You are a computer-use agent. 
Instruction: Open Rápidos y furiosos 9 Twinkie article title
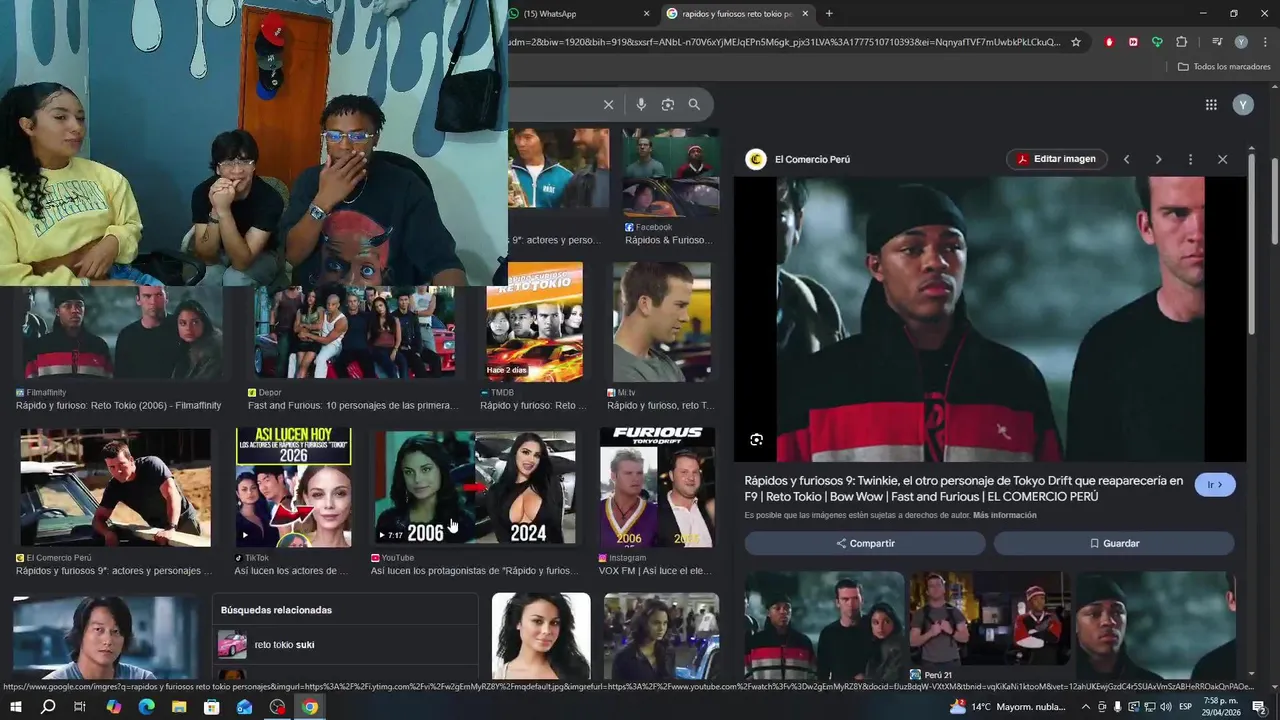(x=963, y=489)
